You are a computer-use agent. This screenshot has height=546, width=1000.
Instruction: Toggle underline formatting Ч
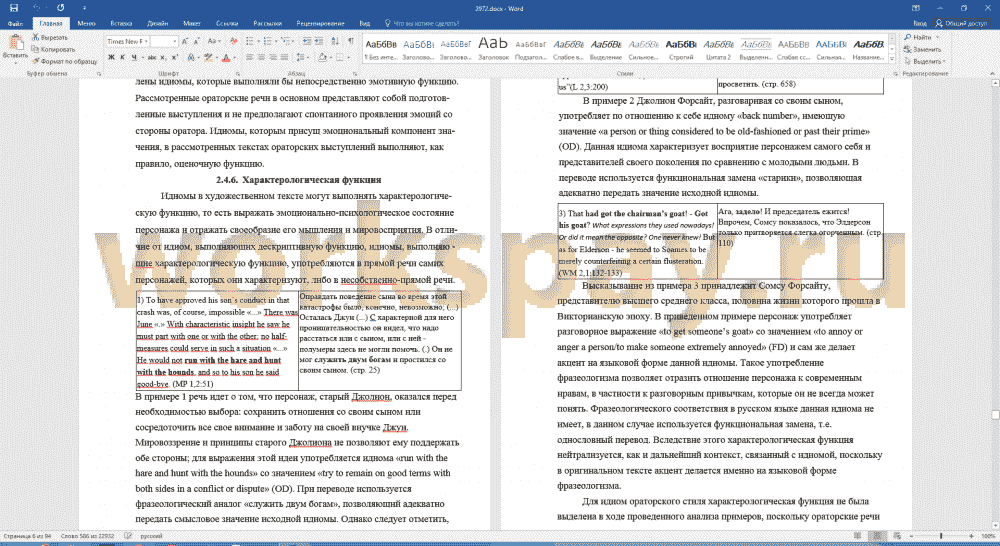pos(134,57)
